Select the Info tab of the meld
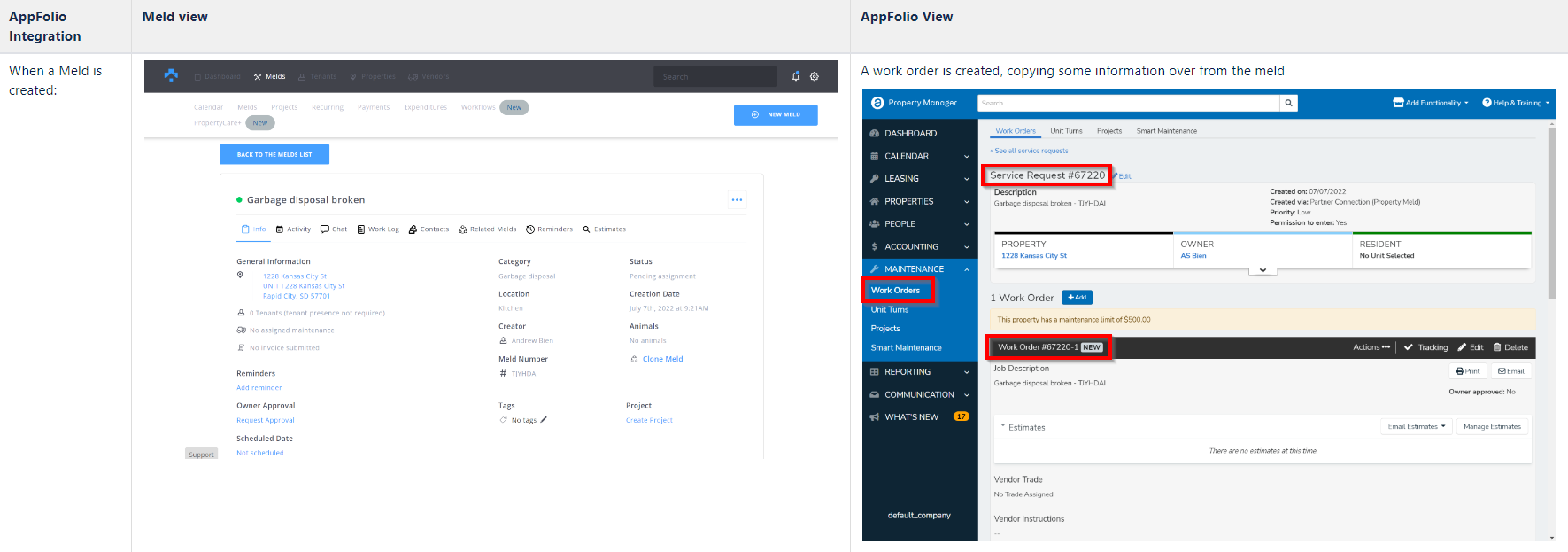The image size is (1568, 552). point(253,229)
